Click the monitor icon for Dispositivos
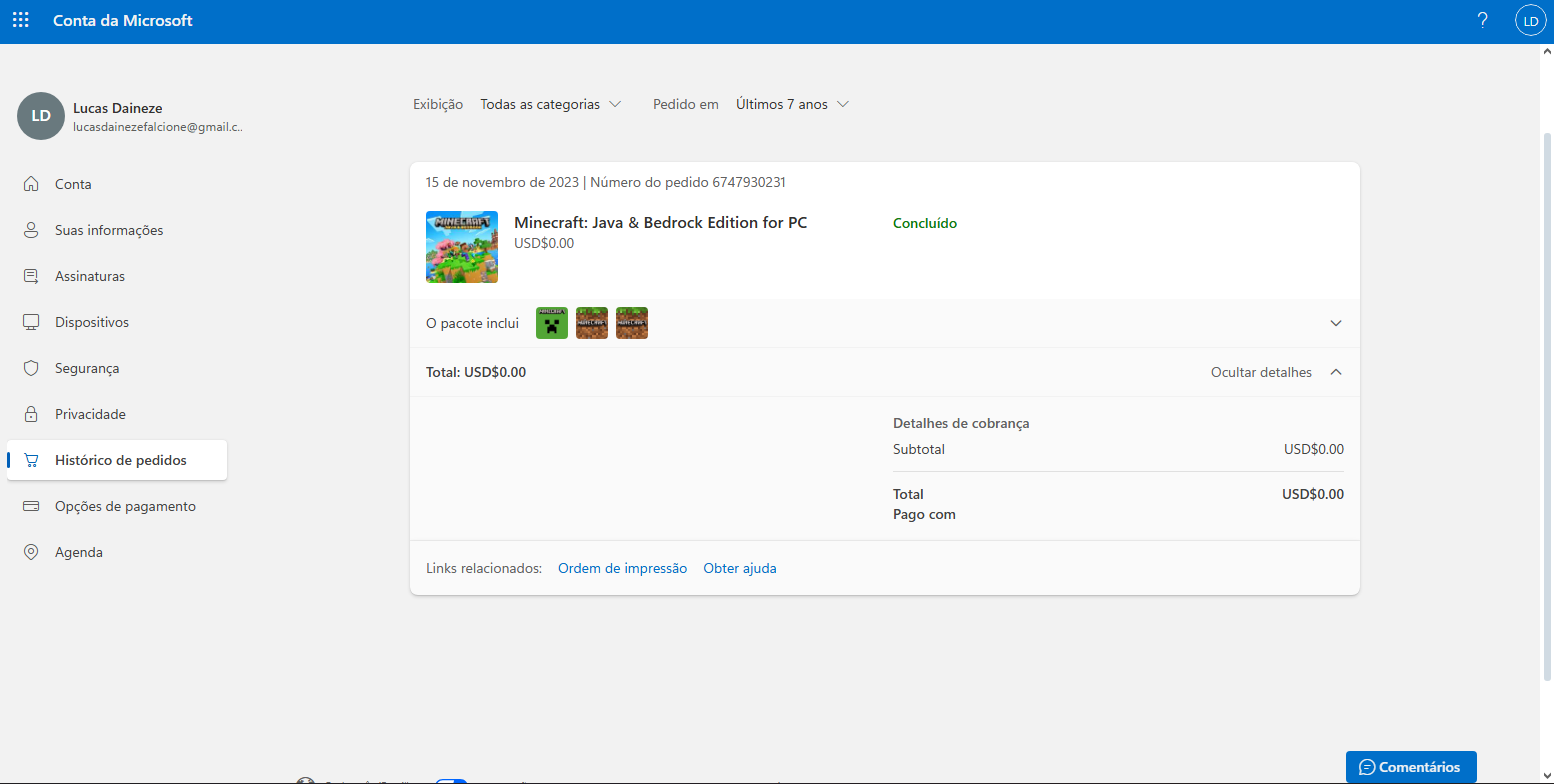 [31, 322]
